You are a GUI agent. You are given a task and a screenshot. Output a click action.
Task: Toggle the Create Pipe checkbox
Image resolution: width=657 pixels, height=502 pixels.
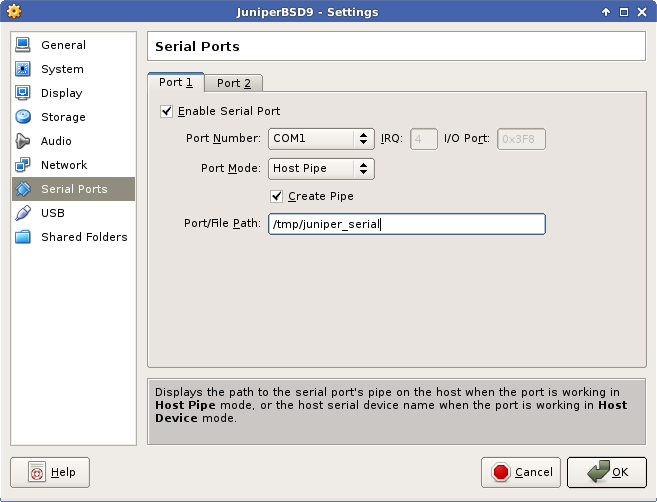[276, 196]
